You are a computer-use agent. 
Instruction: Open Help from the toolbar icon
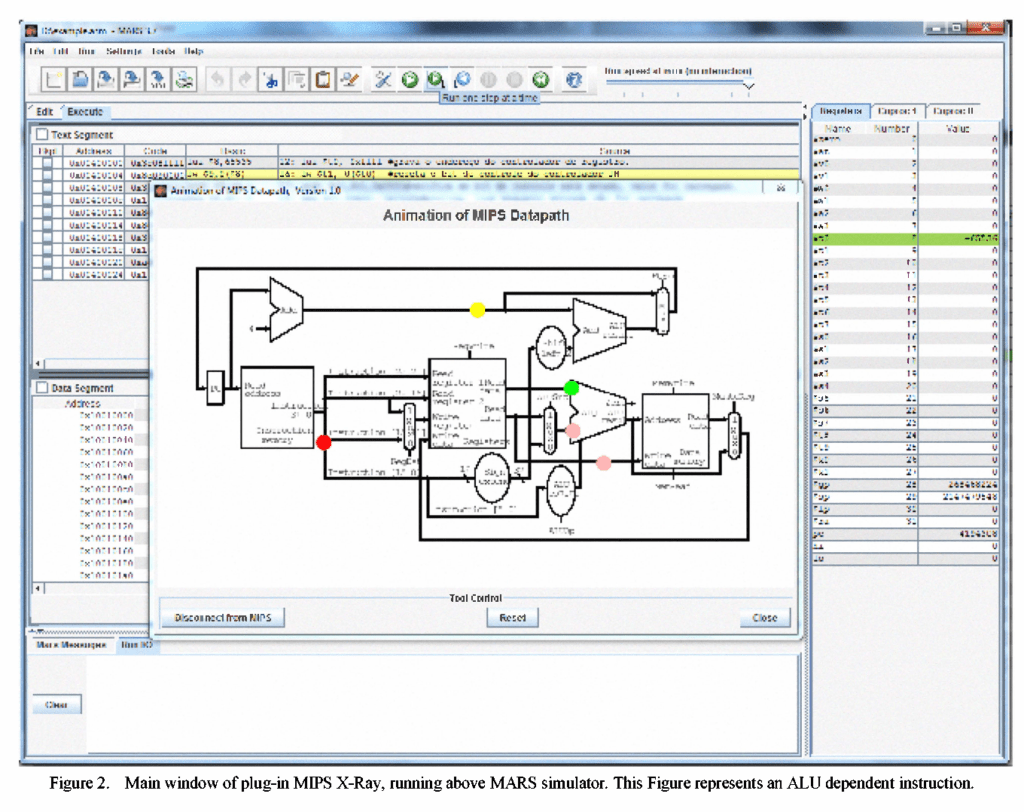coord(574,80)
